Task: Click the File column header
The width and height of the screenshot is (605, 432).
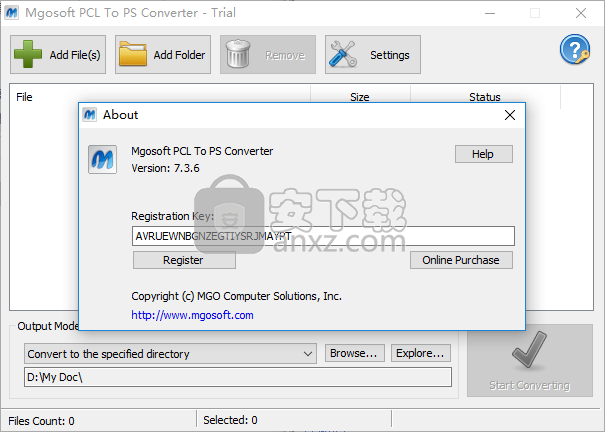Action: click(x=160, y=97)
